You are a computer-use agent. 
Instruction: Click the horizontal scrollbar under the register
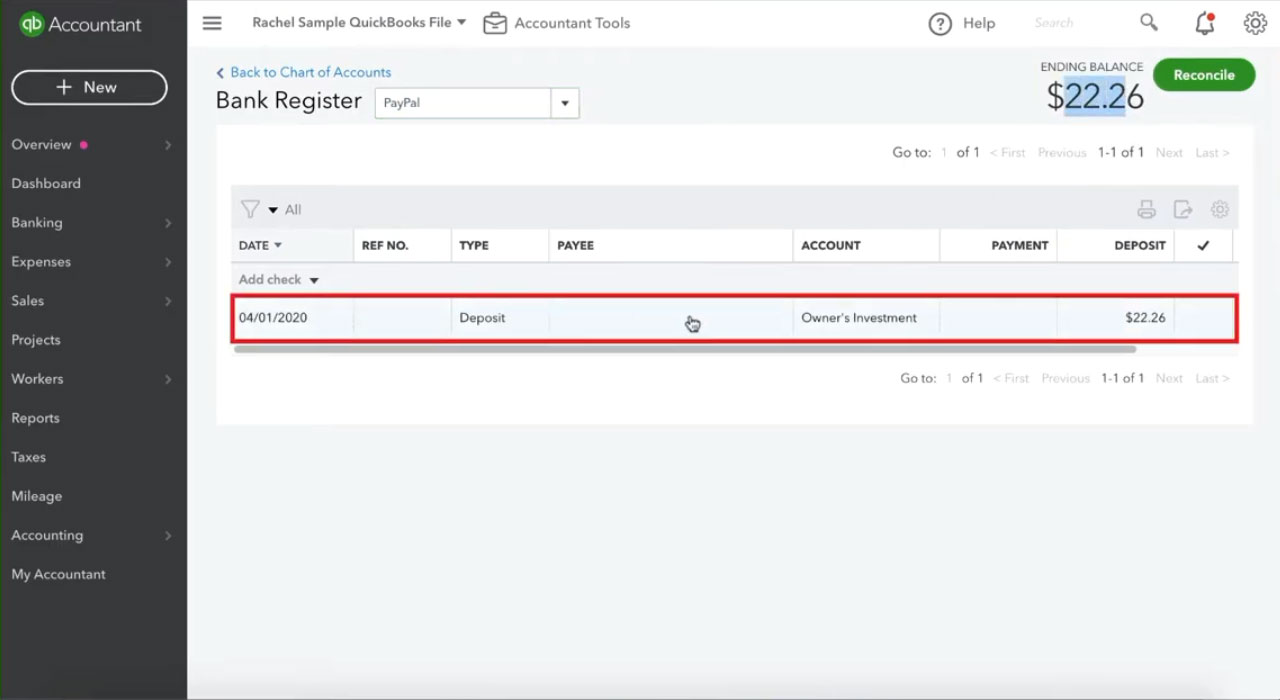[x=685, y=350]
